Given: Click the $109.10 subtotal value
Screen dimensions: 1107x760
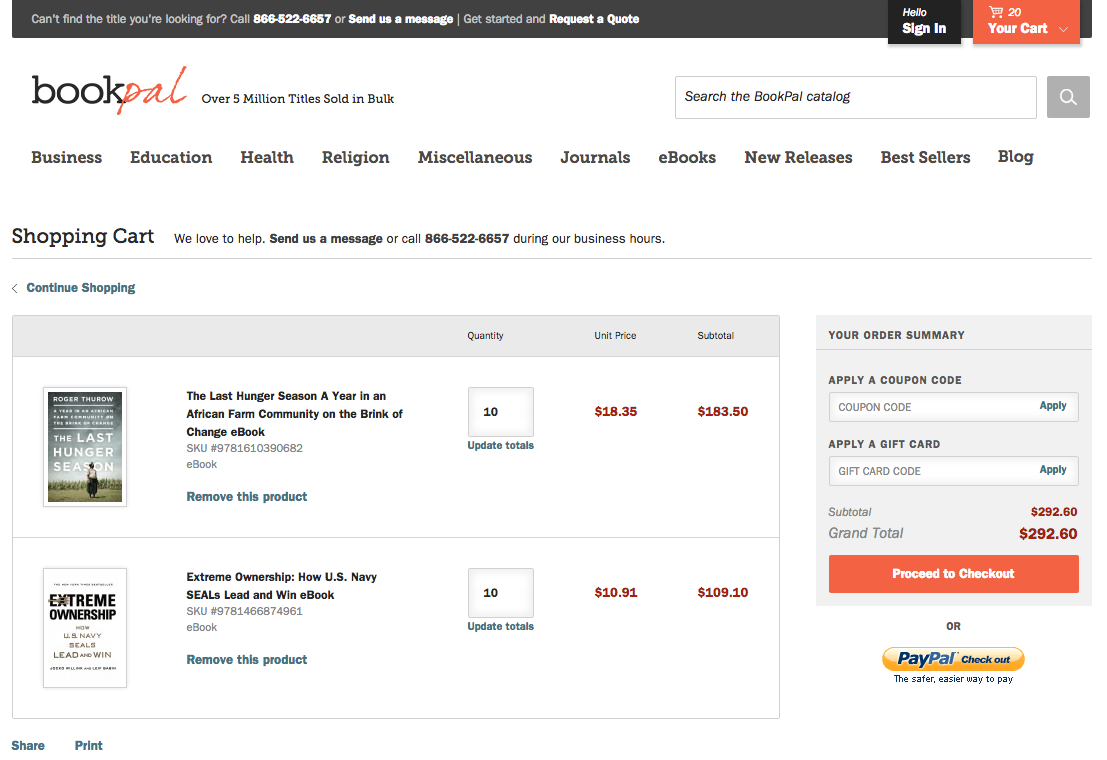Looking at the screenshot, I should point(722,593).
